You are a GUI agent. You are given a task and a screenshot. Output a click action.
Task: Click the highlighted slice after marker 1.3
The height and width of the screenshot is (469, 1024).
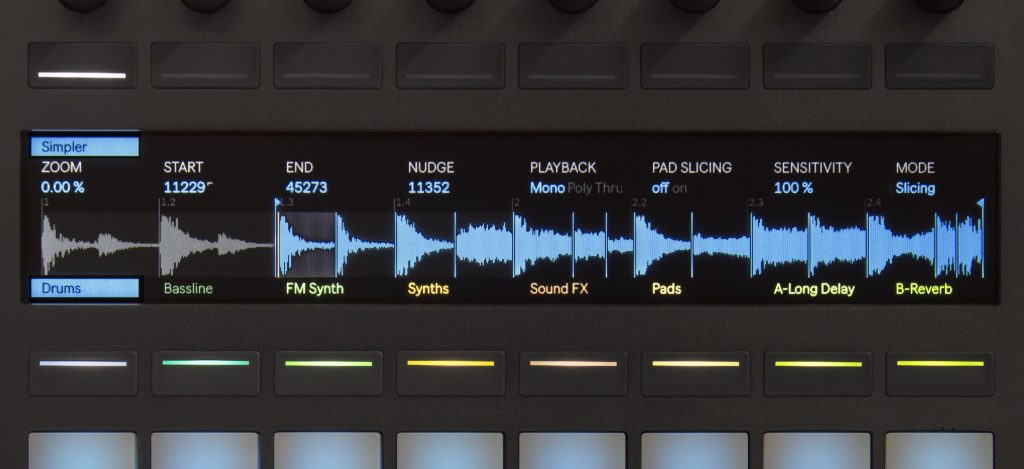(x=306, y=244)
